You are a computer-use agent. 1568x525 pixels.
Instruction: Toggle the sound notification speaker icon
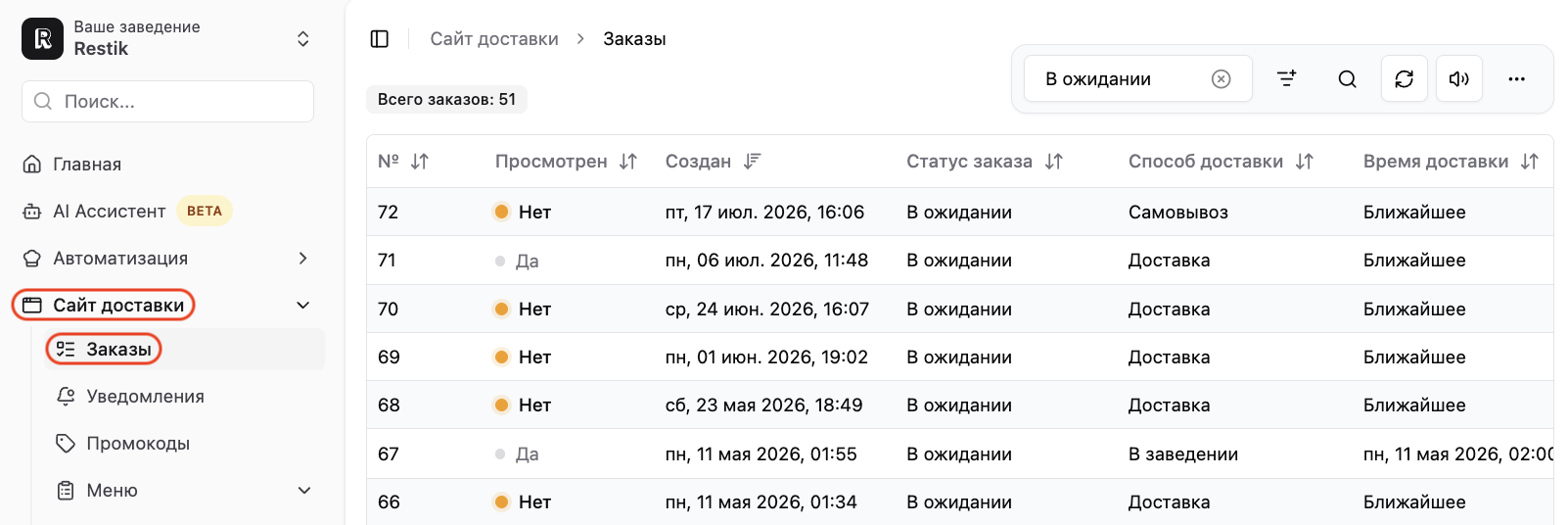[1459, 79]
